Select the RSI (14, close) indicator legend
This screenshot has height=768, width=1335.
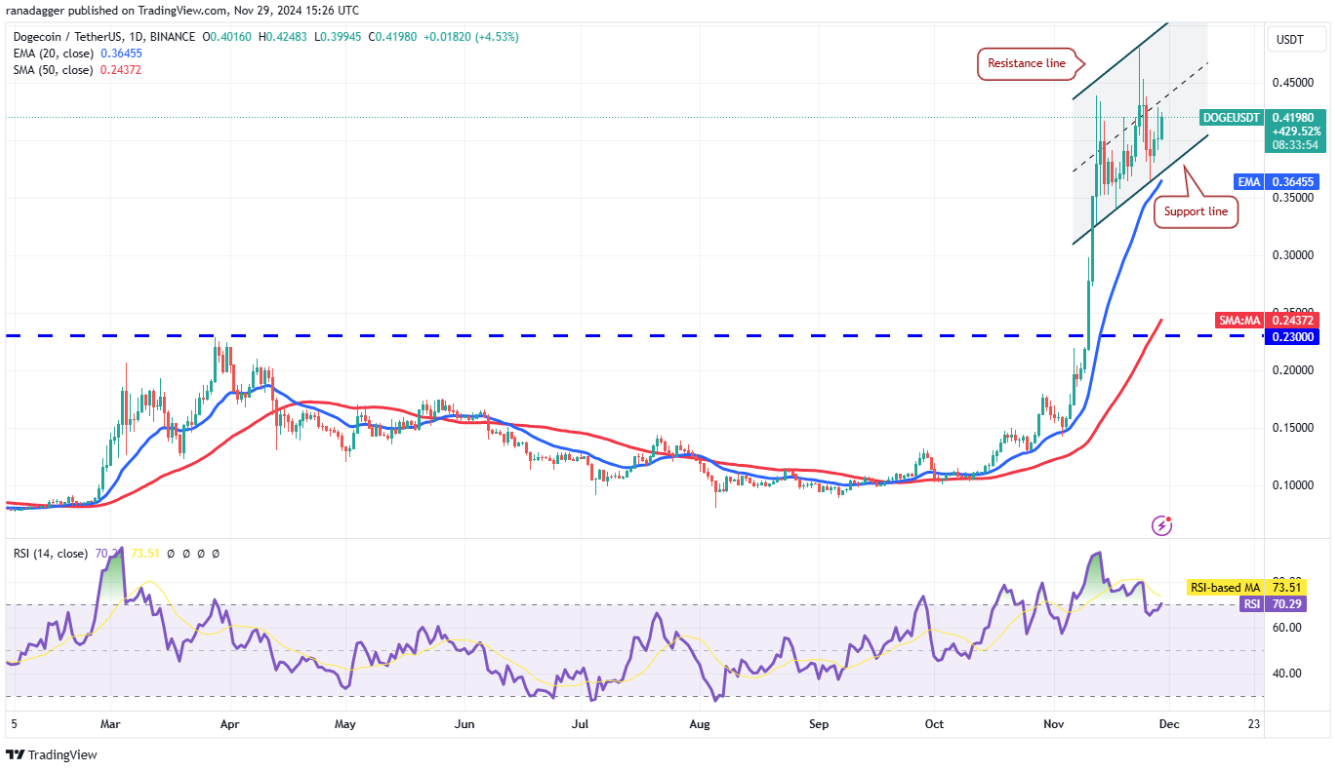tap(50, 551)
